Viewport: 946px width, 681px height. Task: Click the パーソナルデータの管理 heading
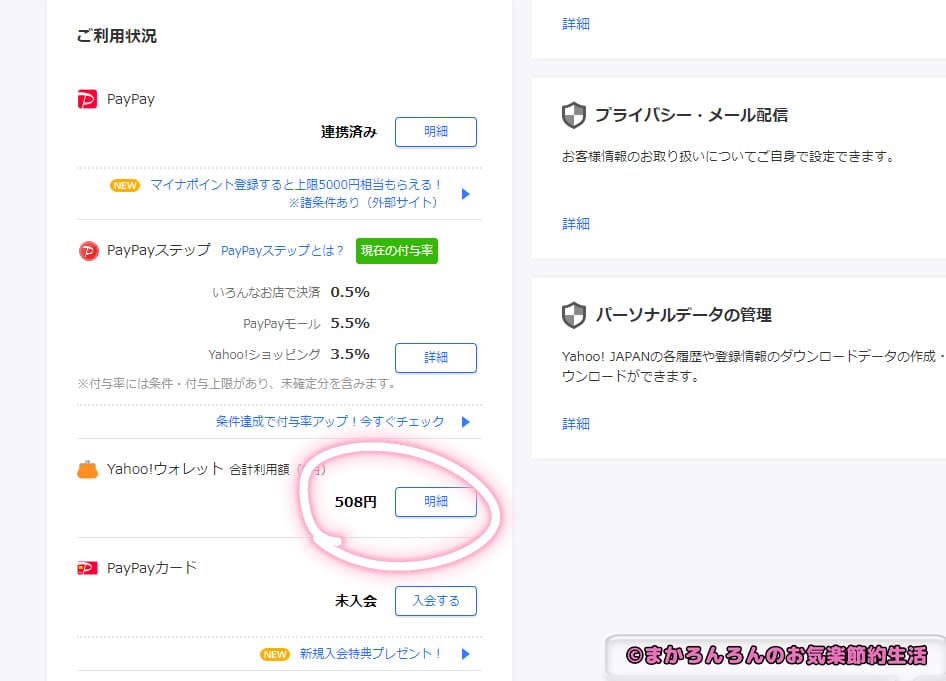[684, 315]
